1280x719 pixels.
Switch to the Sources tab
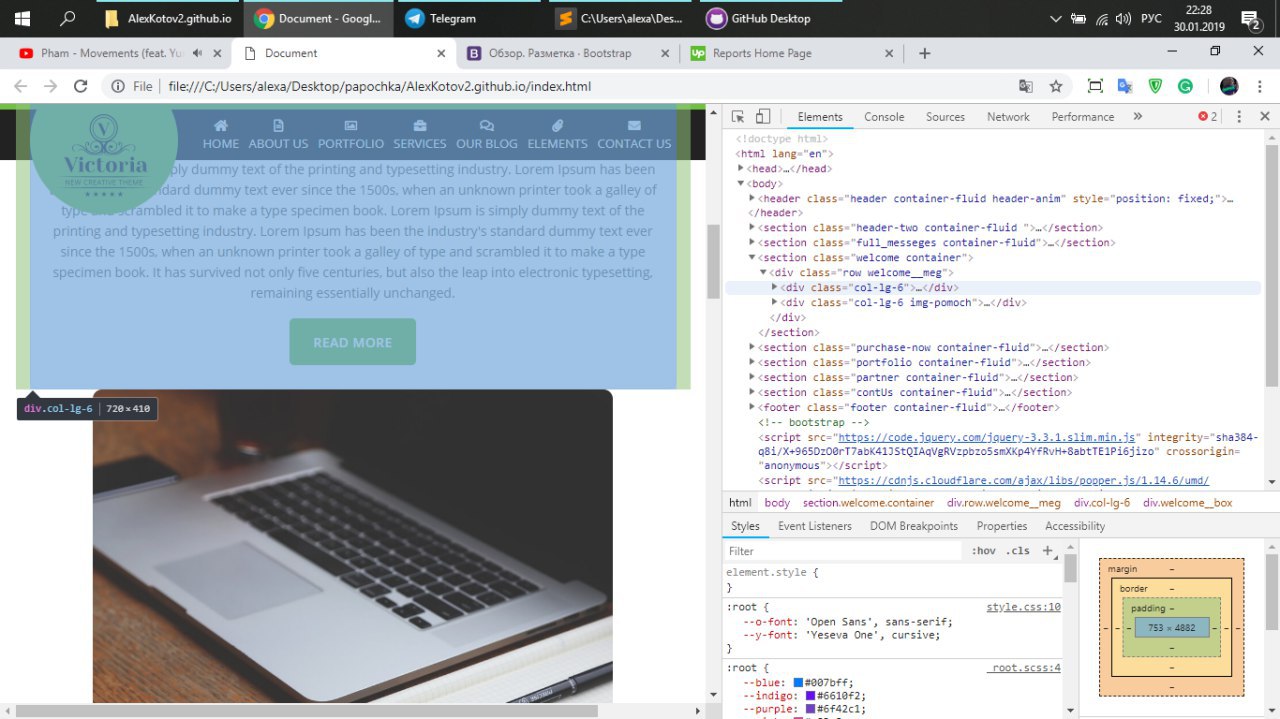click(945, 117)
